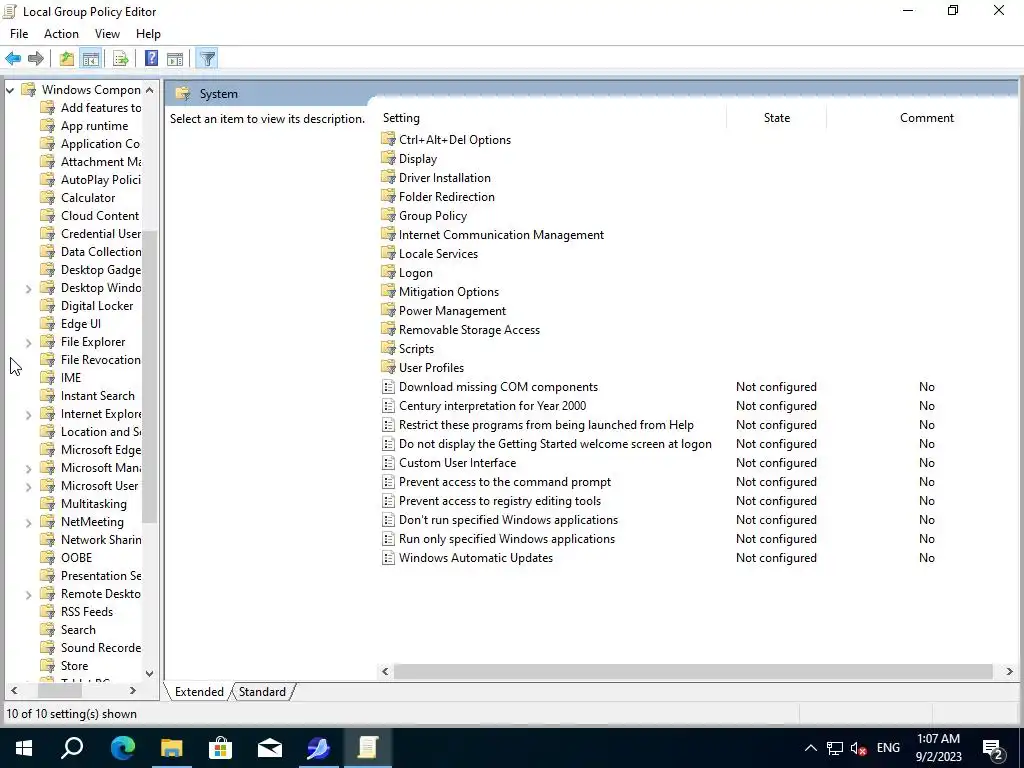Toggle the Show/Hide Action Pane icon
This screenshot has height=768, width=1024.
[175, 59]
